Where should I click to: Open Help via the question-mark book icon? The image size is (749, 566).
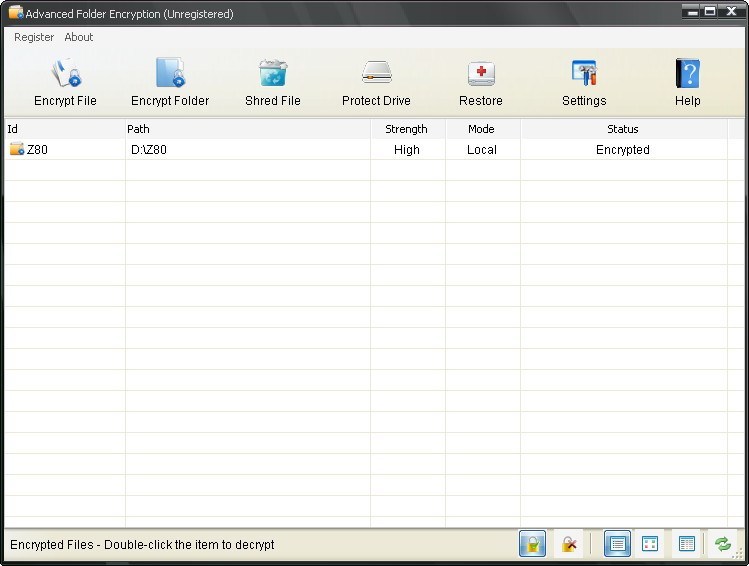tap(688, 83)
